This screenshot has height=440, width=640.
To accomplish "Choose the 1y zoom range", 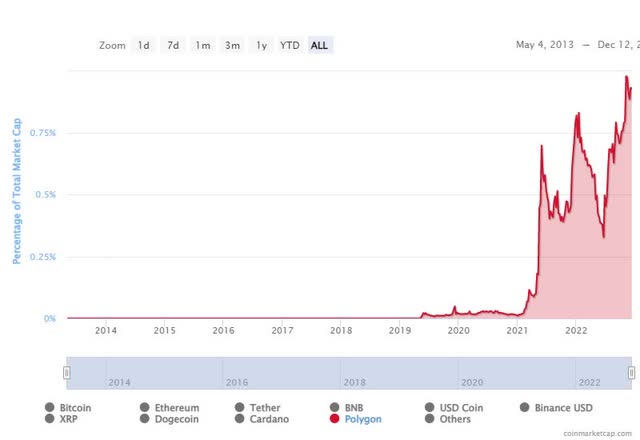I will pos(262,45).
